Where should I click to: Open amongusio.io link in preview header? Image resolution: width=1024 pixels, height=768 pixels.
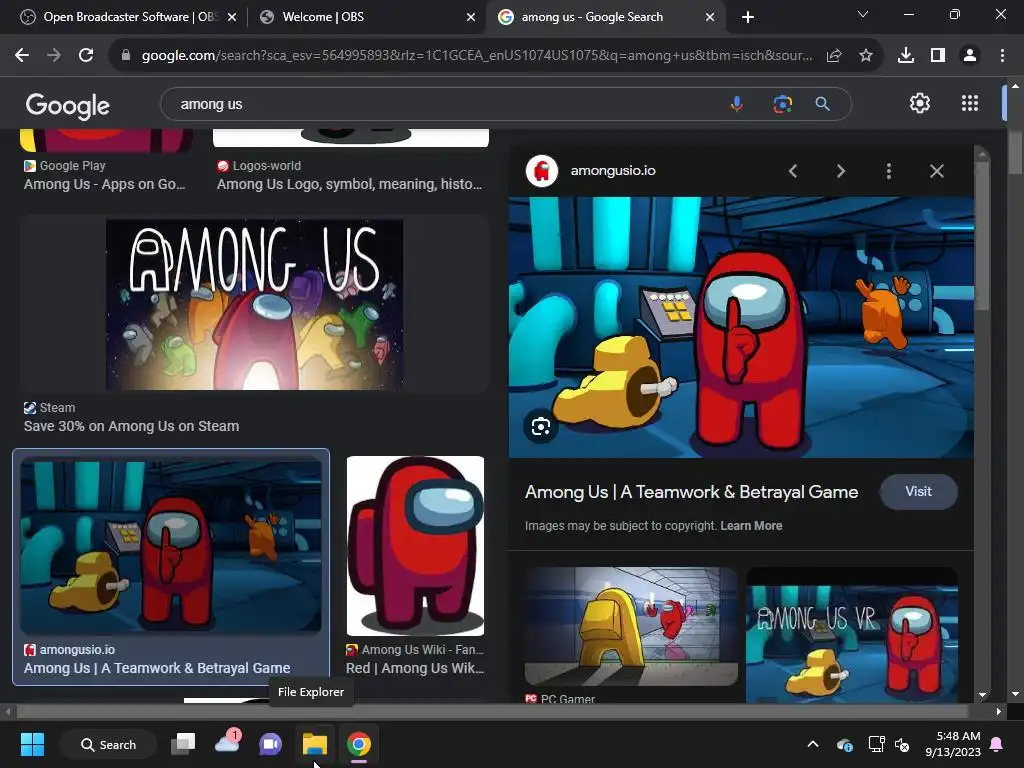click(613, 171)
